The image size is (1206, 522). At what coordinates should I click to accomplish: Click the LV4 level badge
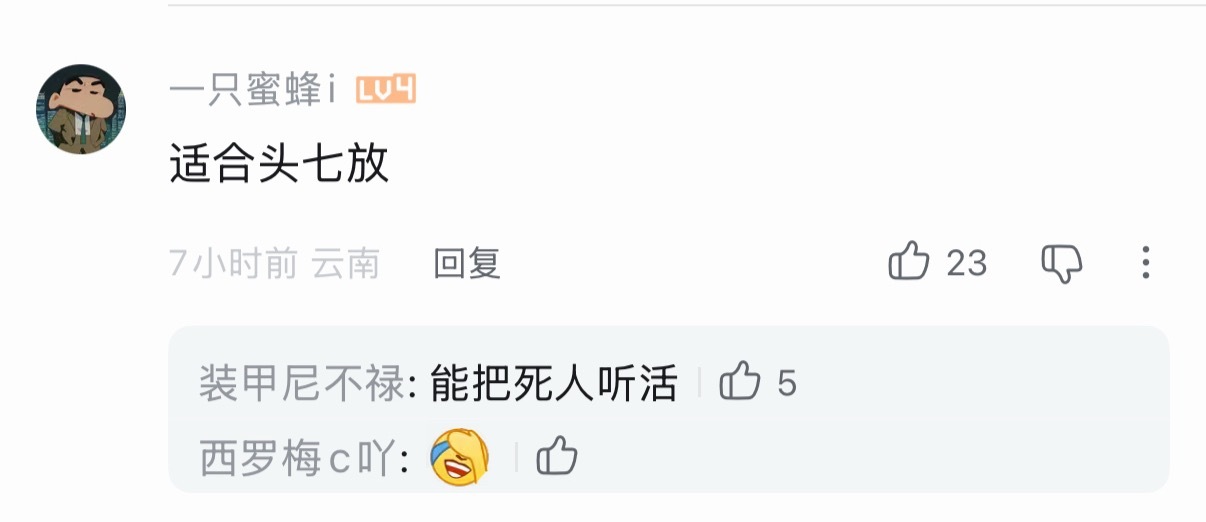[x=385, y=91]
